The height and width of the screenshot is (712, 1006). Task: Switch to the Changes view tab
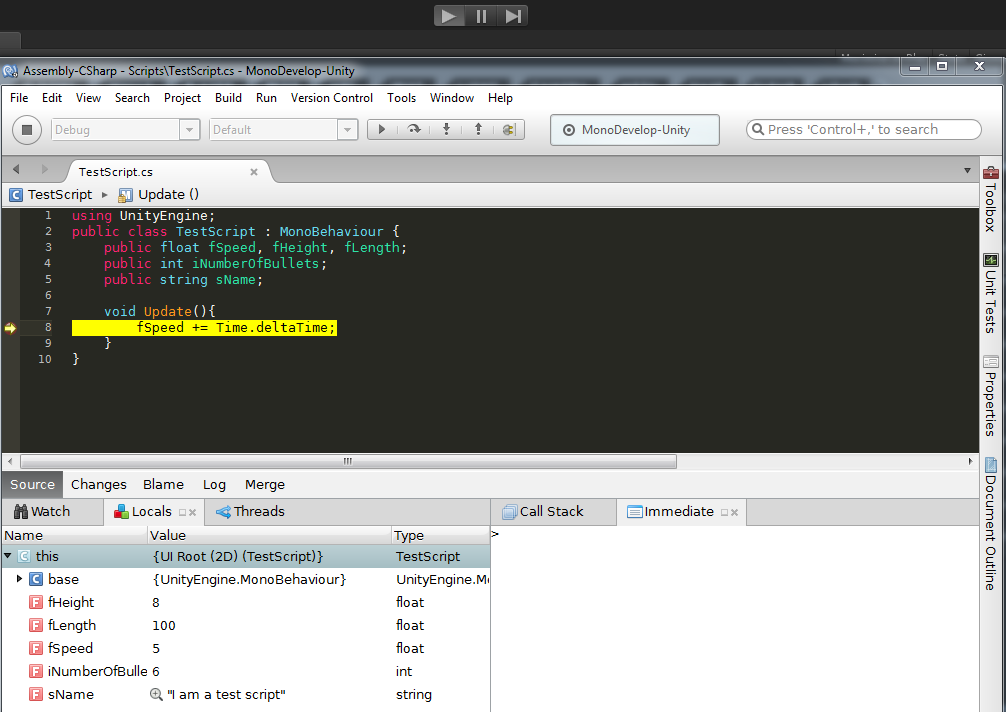coord(99,484)
